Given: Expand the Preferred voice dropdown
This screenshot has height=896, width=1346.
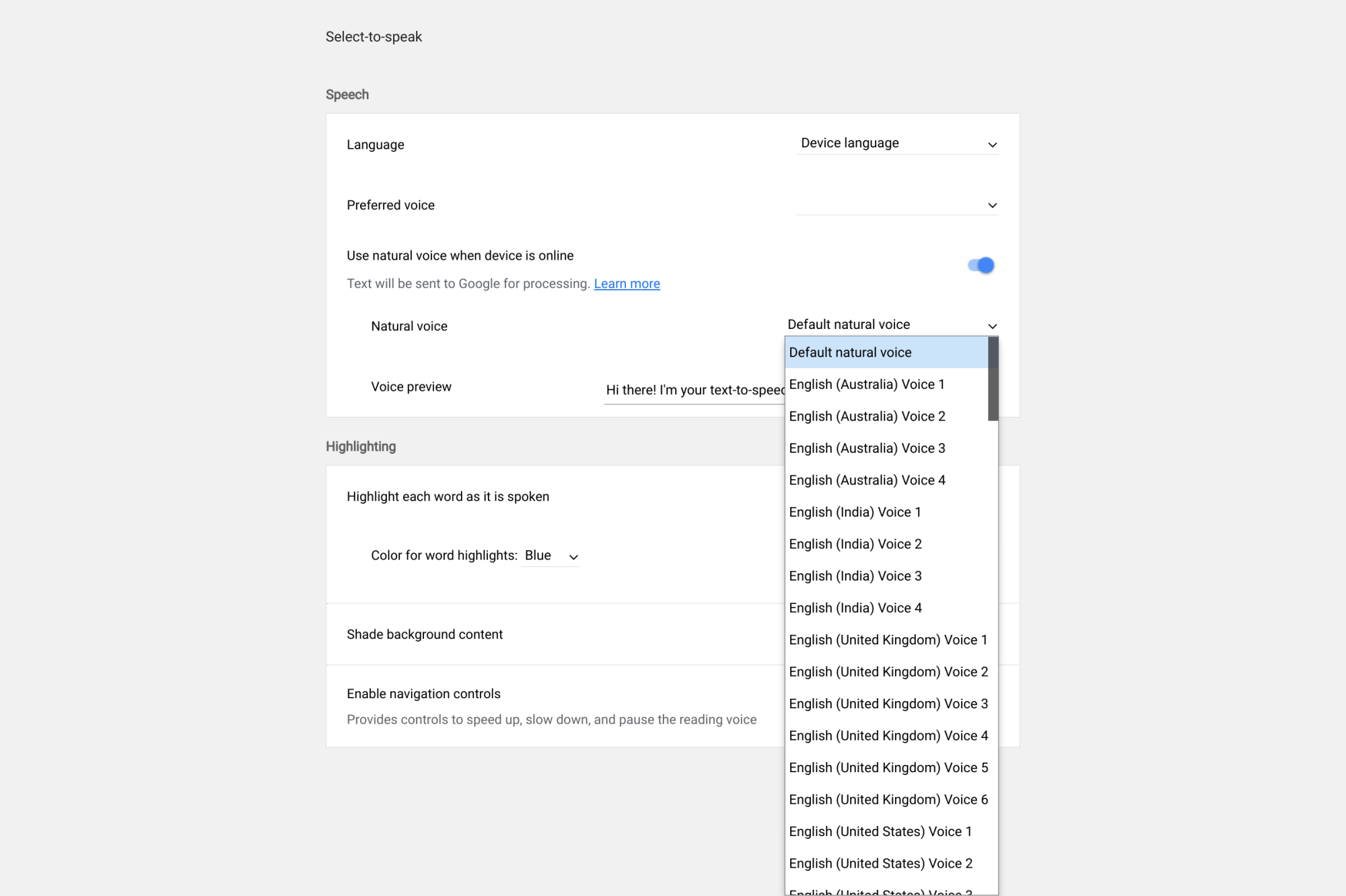Looking at the screenshot, I should (897, 205).
